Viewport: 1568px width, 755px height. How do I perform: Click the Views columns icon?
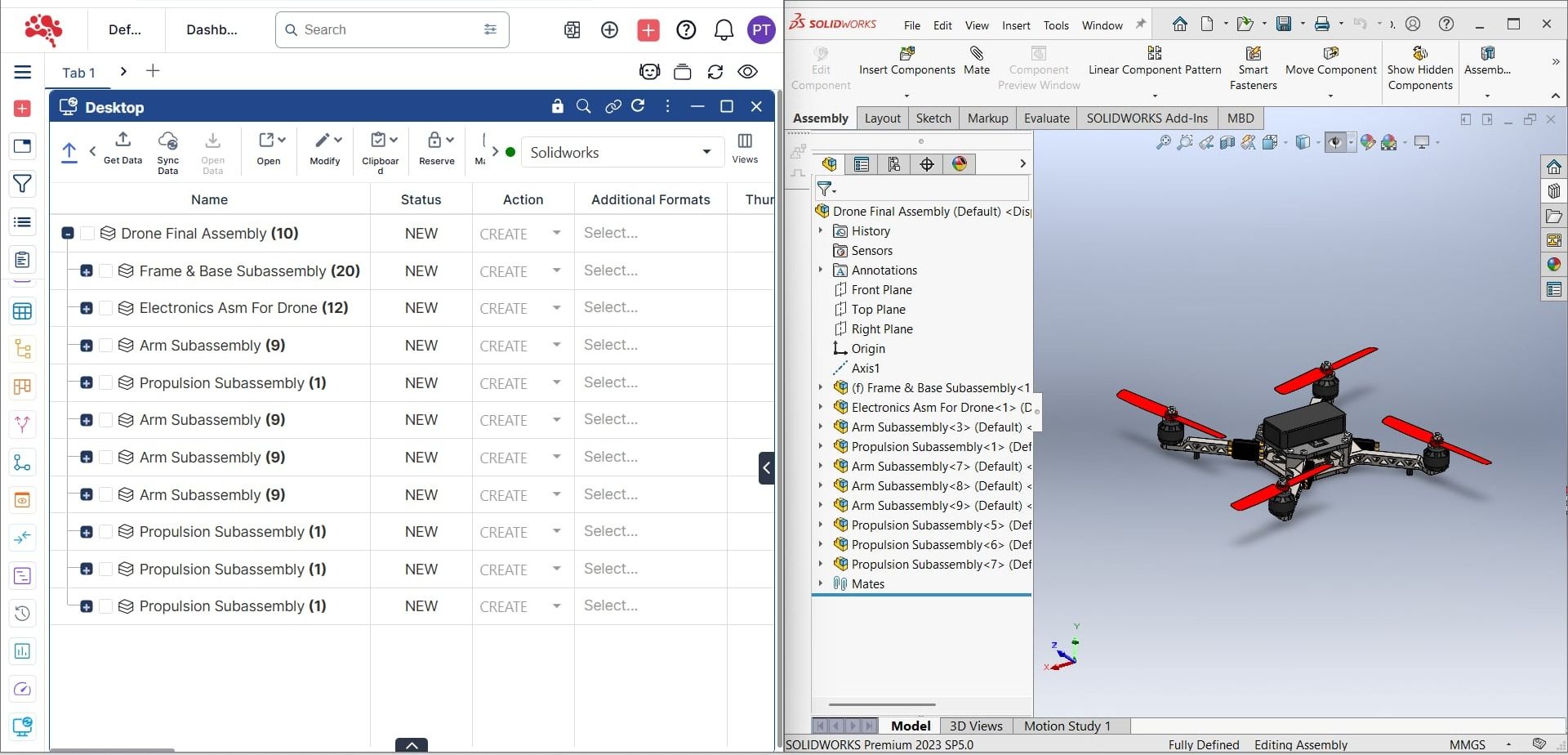pos(745,141)
